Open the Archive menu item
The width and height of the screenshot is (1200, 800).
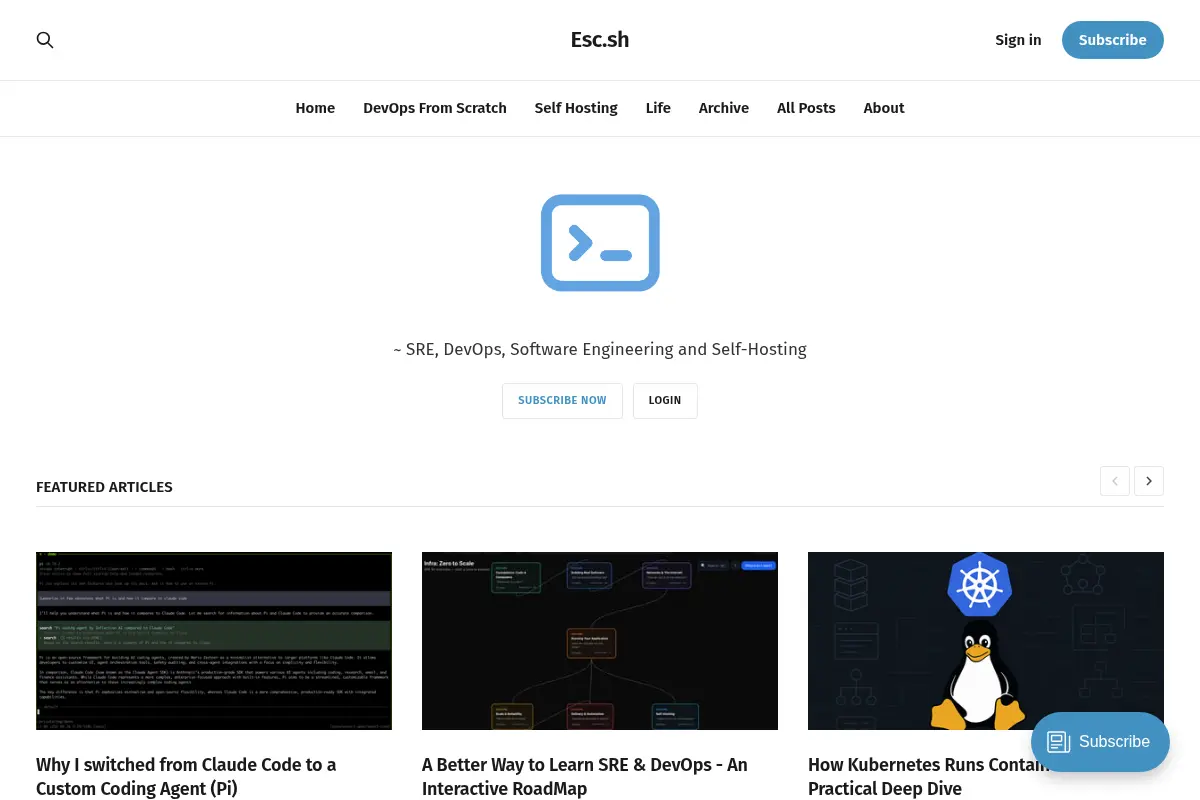point(724,108)
